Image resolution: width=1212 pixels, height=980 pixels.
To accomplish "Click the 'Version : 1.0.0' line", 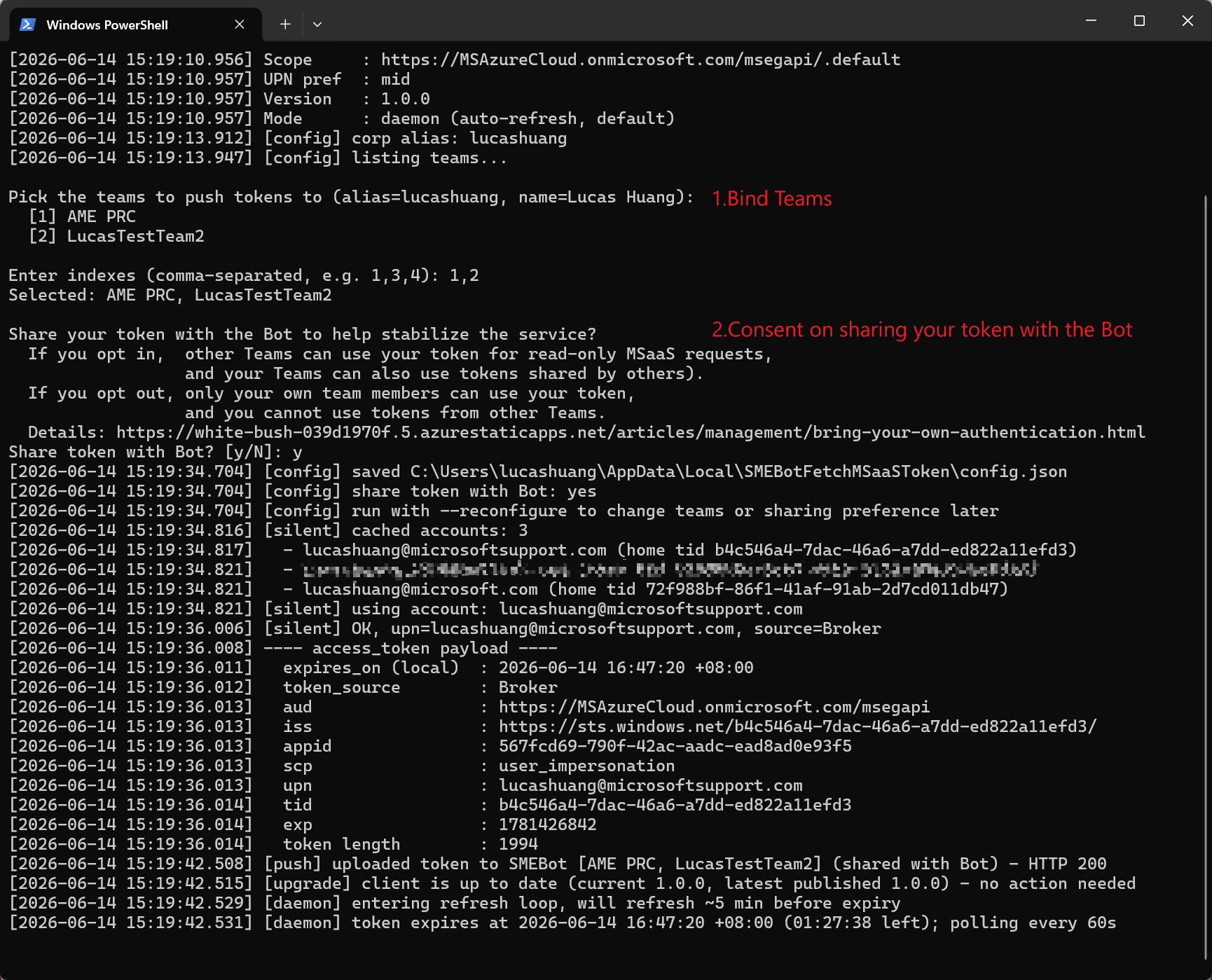I will click(x=219, y=99).
